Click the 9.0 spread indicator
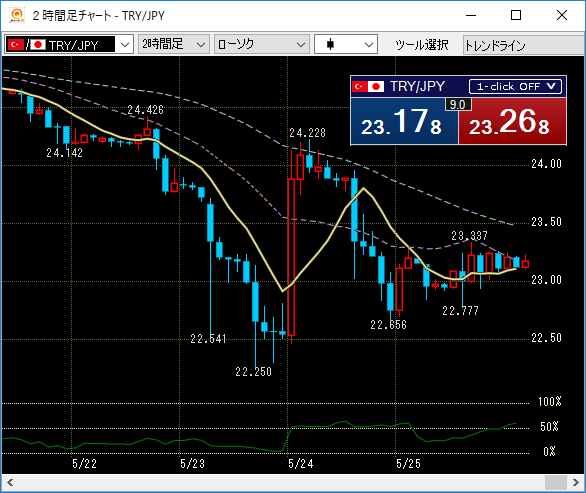Viewport: 586px width, 493px height. pyautogui.click(x=458, y=104)
